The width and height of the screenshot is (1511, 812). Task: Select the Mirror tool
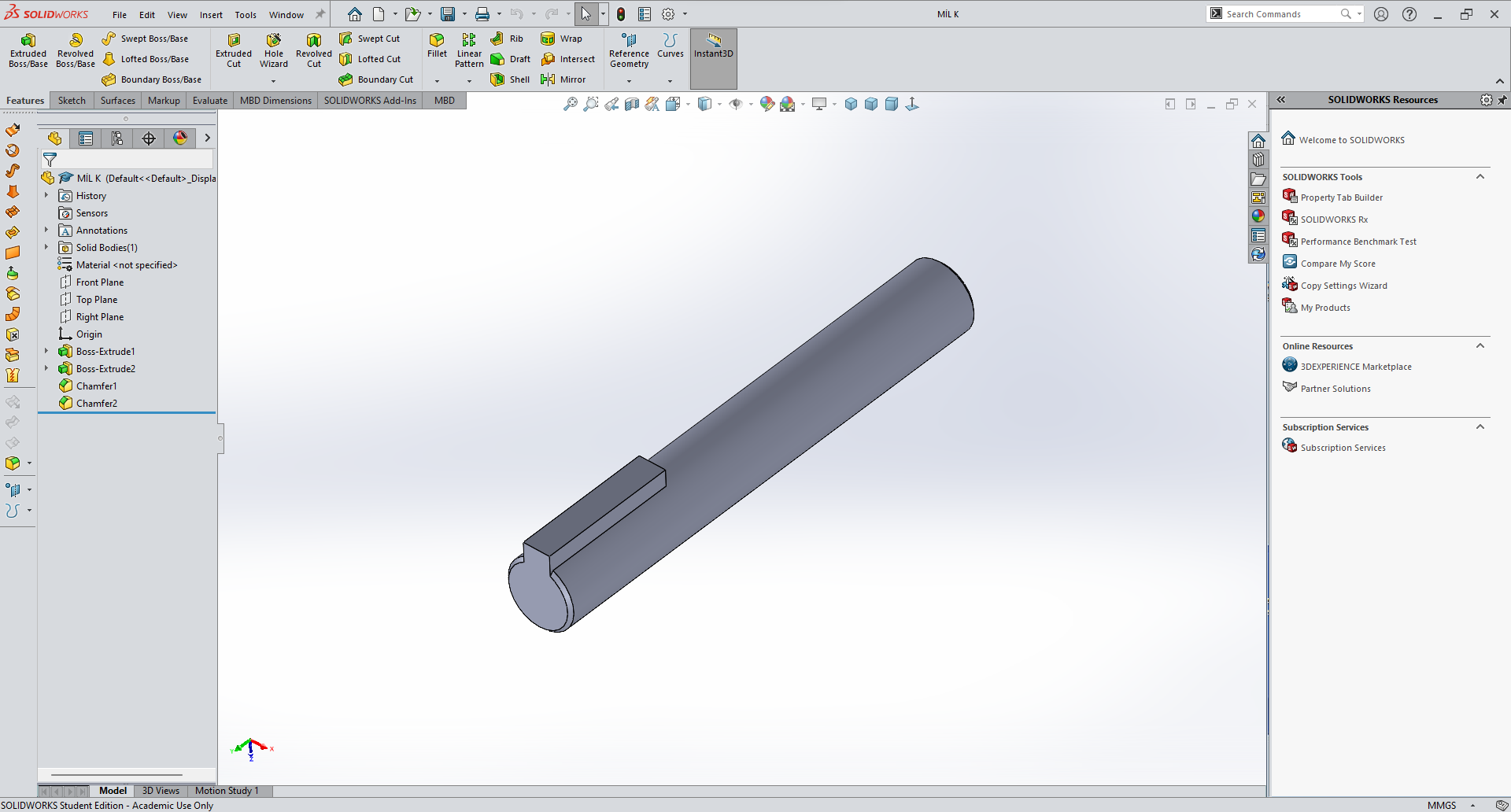[x=563, y=79]
